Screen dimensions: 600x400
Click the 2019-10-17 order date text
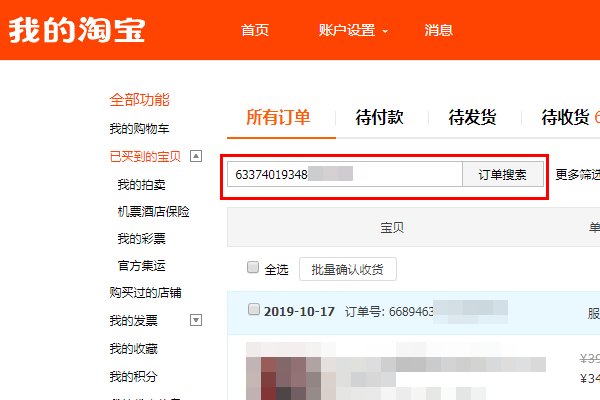click(299, 312)
